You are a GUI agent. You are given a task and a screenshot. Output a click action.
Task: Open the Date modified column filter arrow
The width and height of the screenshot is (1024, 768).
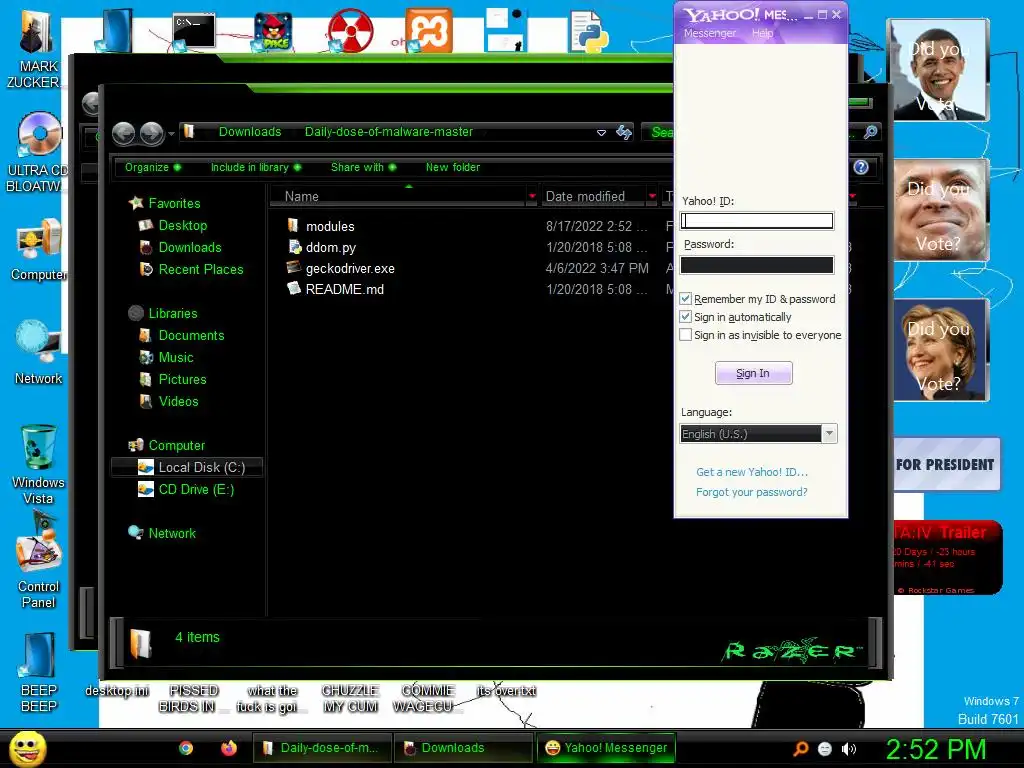tap(652, 197)
